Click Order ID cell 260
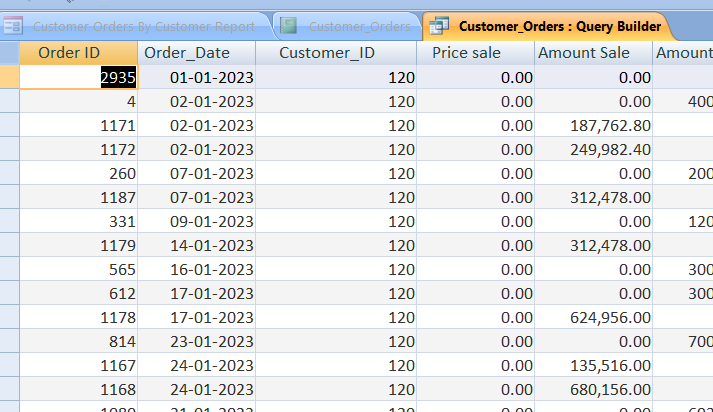Screen dimensions: 713x412 tap(78, 174)
